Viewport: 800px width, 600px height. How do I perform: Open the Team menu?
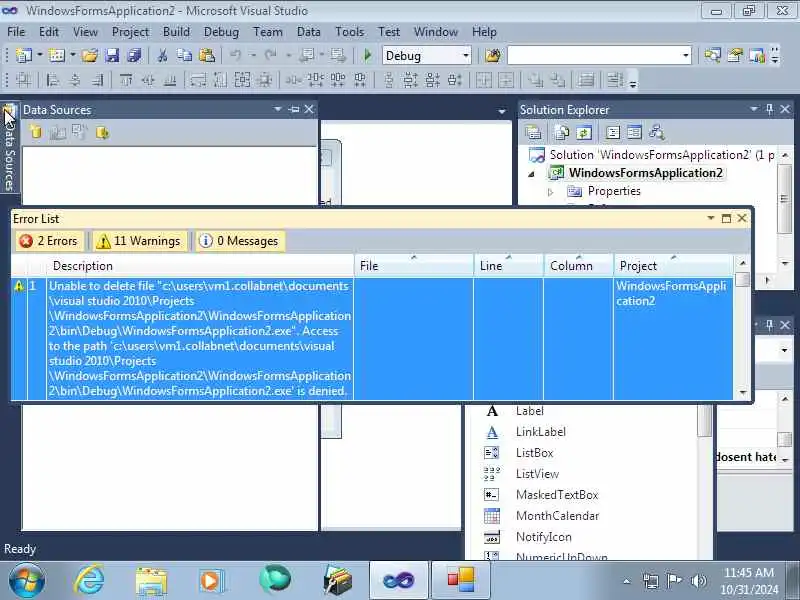pos(268,32)
